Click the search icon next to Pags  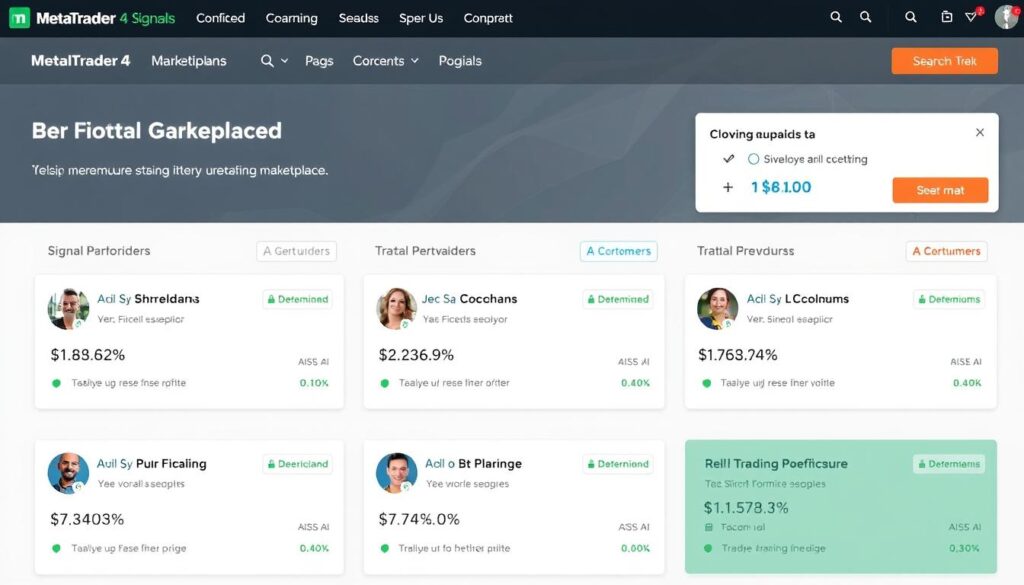(267, 61)
